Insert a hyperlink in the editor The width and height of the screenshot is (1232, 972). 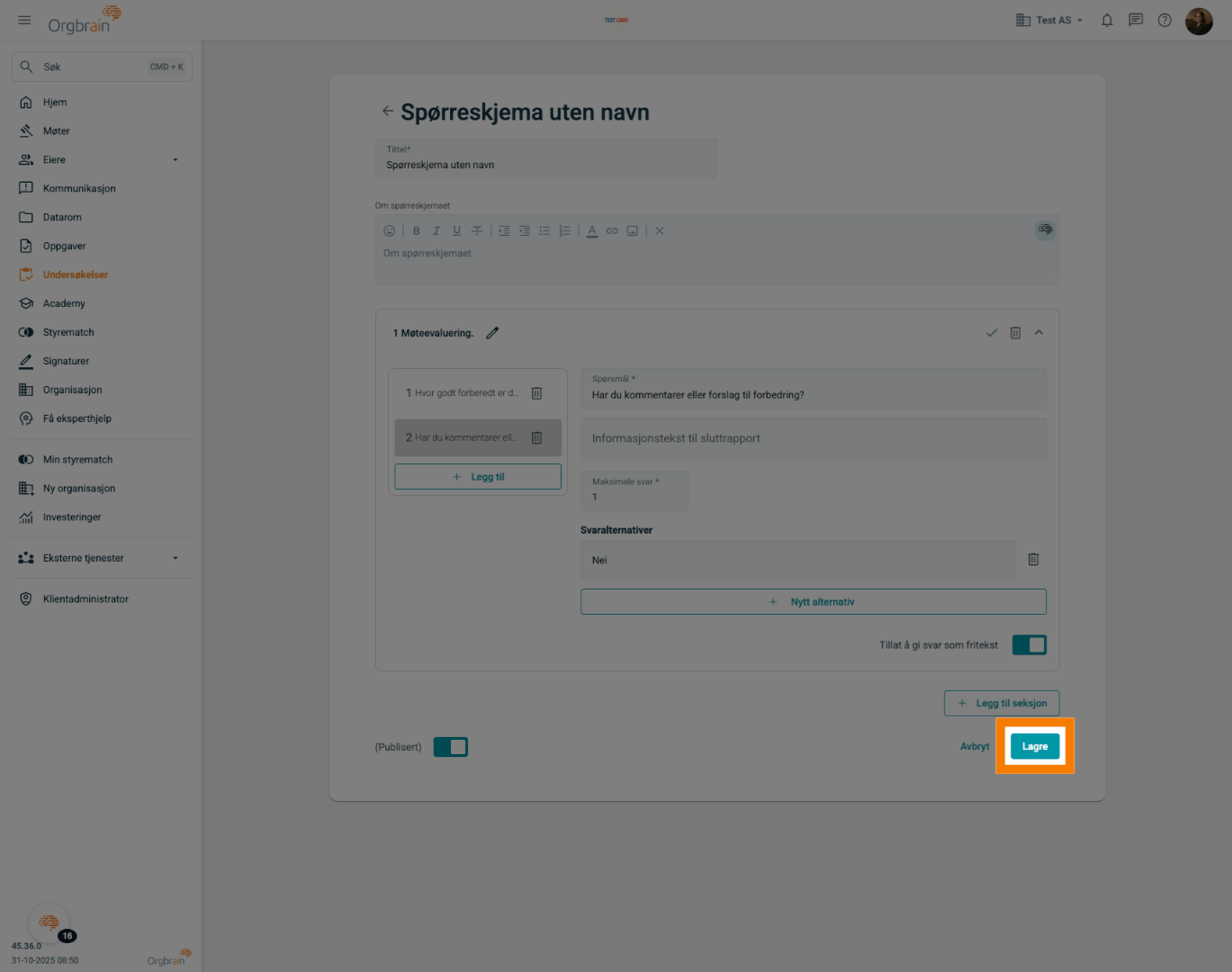pyautogui.click(x=612, y=231)
